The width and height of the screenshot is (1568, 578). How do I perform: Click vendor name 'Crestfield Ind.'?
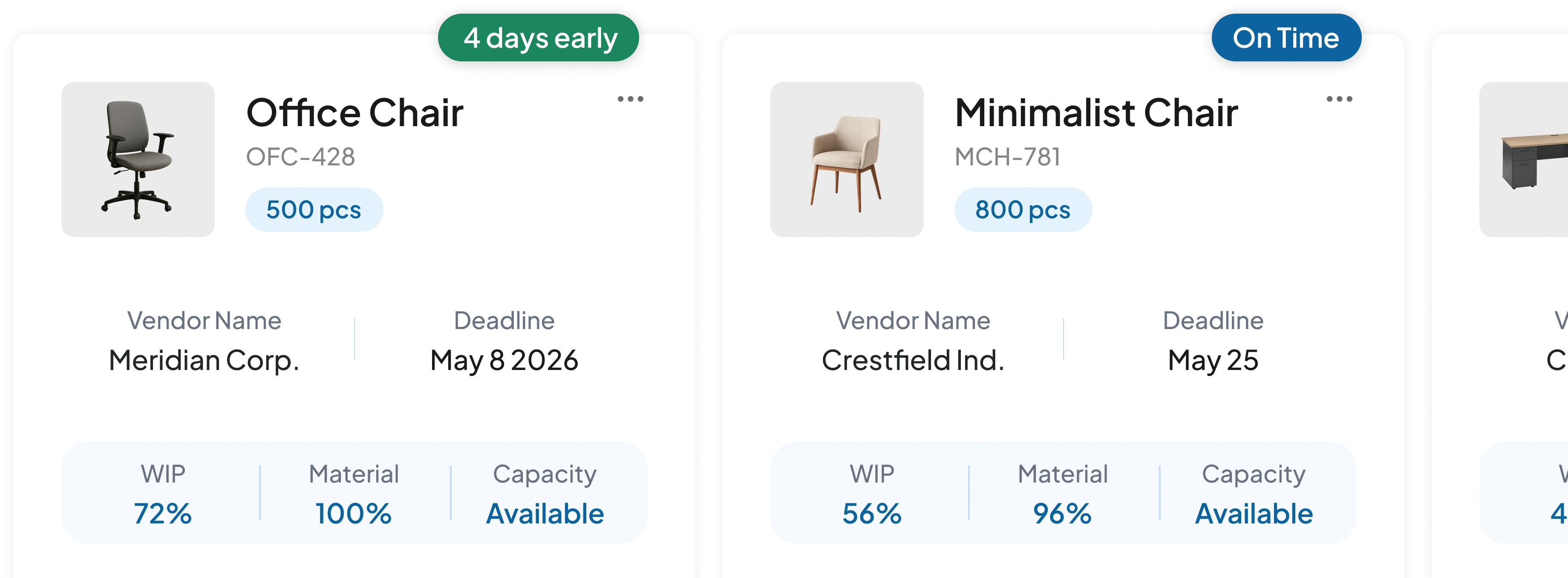[912, 360]
